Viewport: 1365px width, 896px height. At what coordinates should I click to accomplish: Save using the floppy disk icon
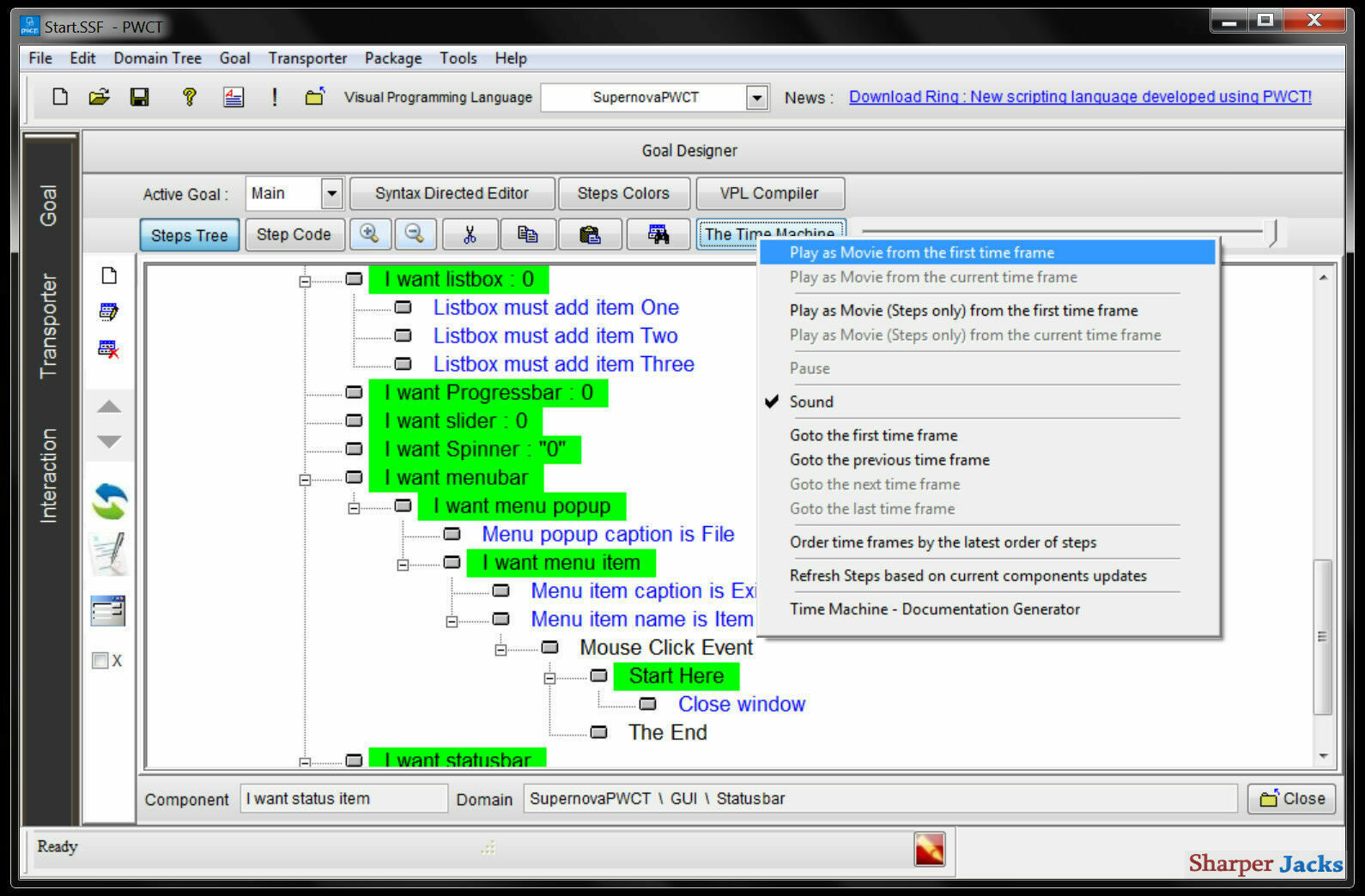click(140, 97)
